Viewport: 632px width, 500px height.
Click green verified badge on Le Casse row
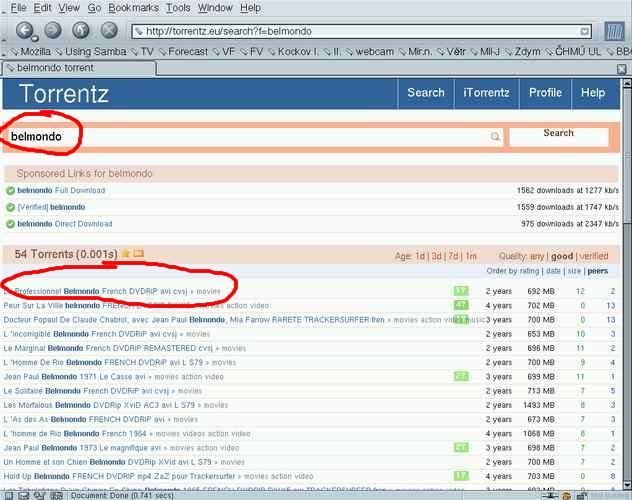(461, 376)
